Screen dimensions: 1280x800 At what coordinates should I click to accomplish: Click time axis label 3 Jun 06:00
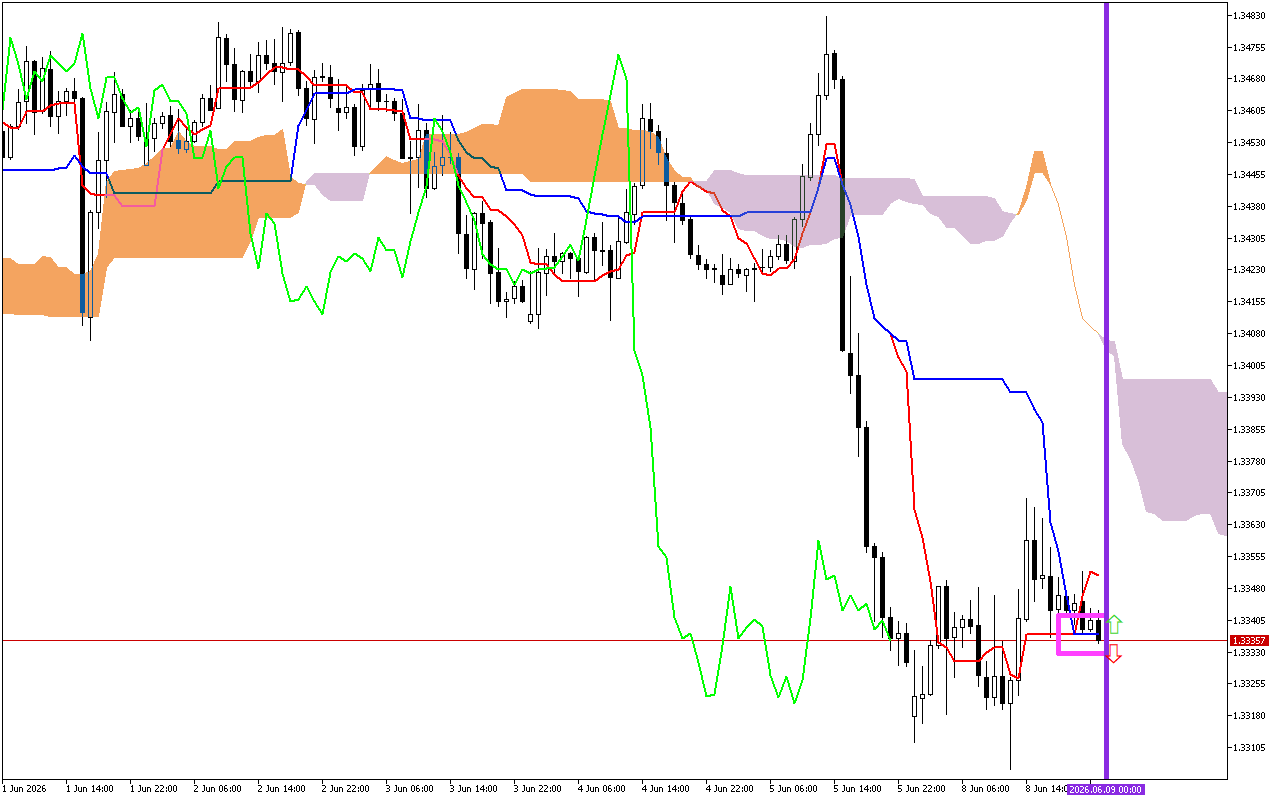coord(410,789)
